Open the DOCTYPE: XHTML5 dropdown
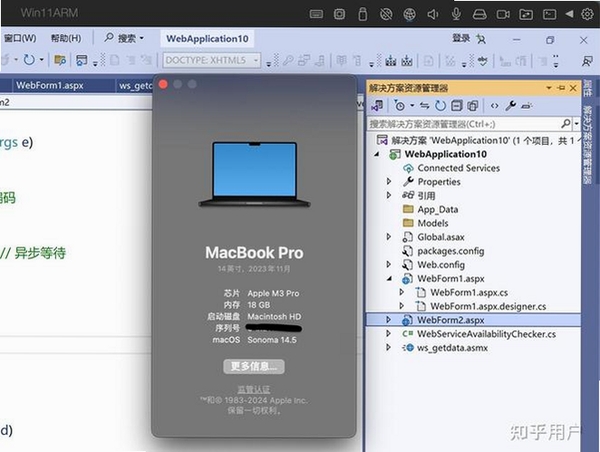This screenshot has height=452, width=600. pos(212,60)
